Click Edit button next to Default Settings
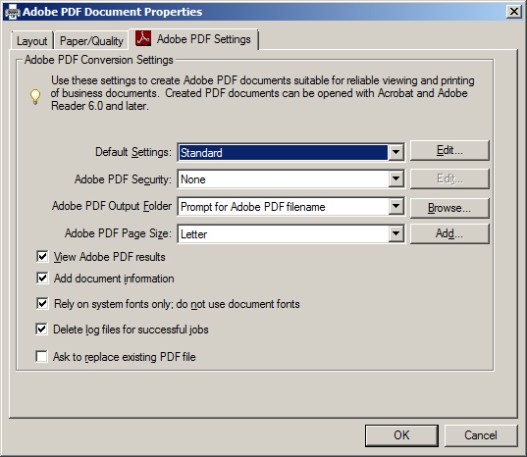Screen dimensions: 527x457 pyautogui.click(x=449, y=151)
